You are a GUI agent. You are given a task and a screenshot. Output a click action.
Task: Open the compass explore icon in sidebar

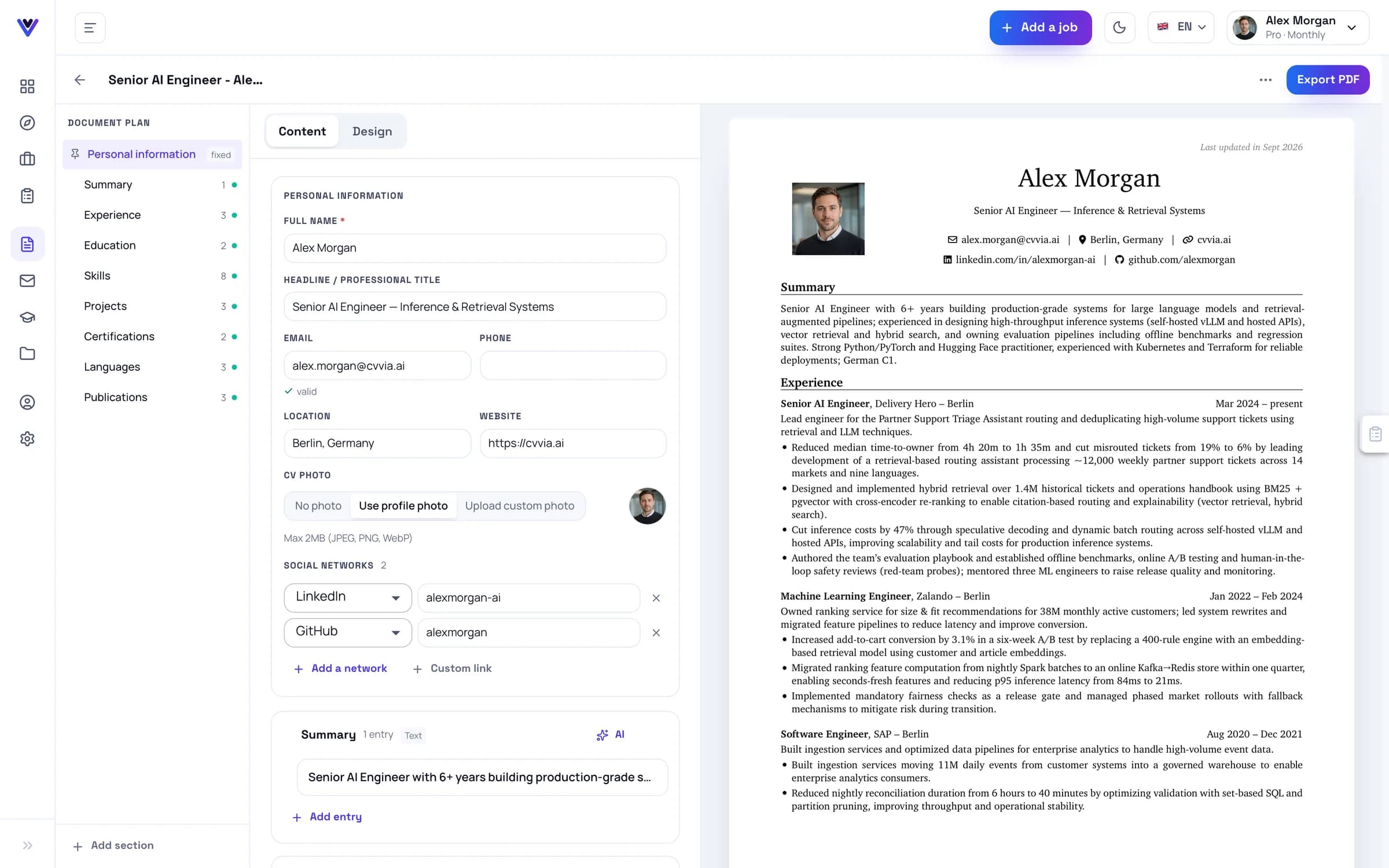pyautogui.click(x=27, y=123)
